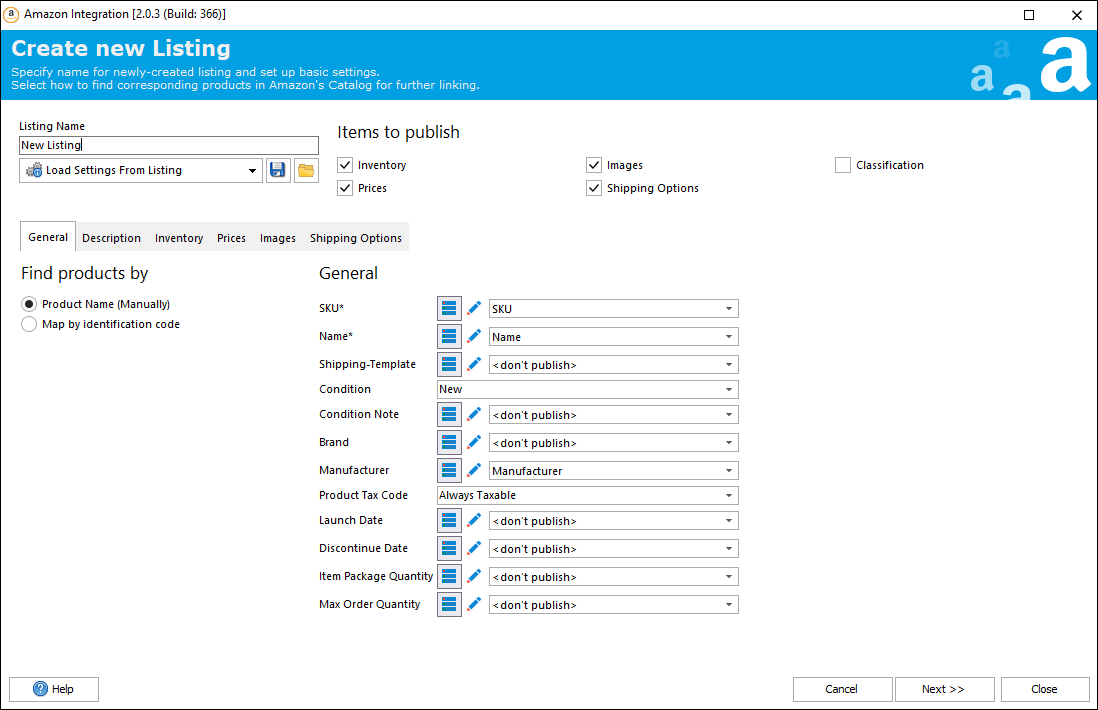This screenshot has width=1098, height=710.
Task: Open Item Package Quantity dropdown
Action: point(613,577)
